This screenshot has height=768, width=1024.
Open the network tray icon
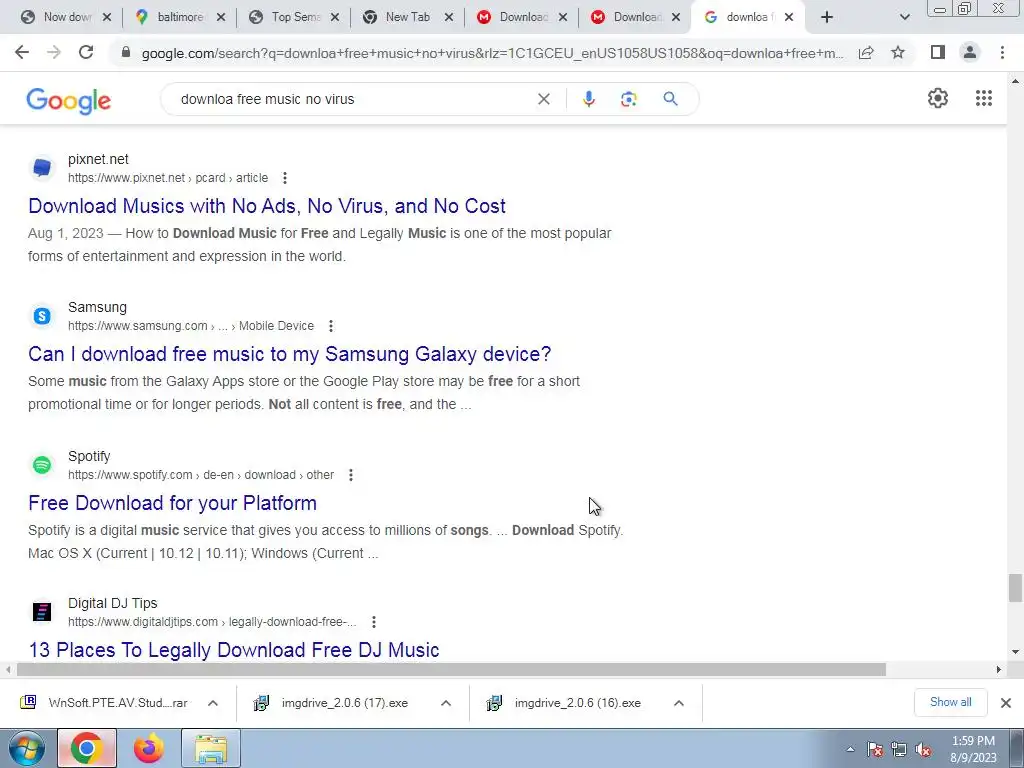tap(899, 750)
